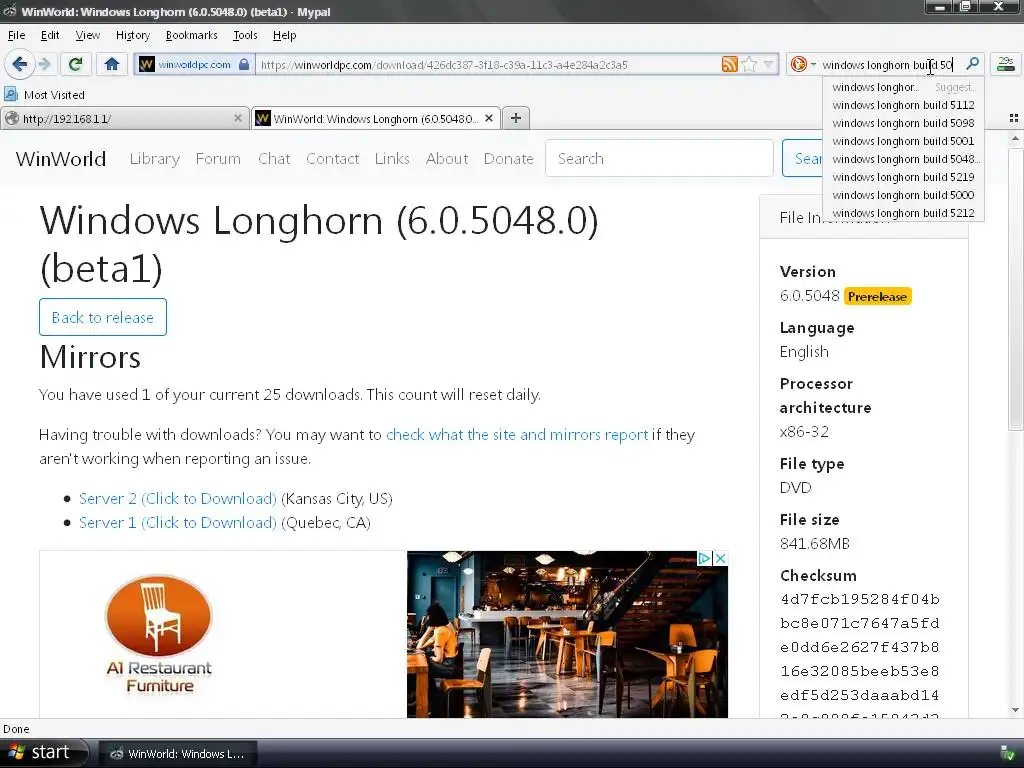Open the Home page icon

coord(112,64)
